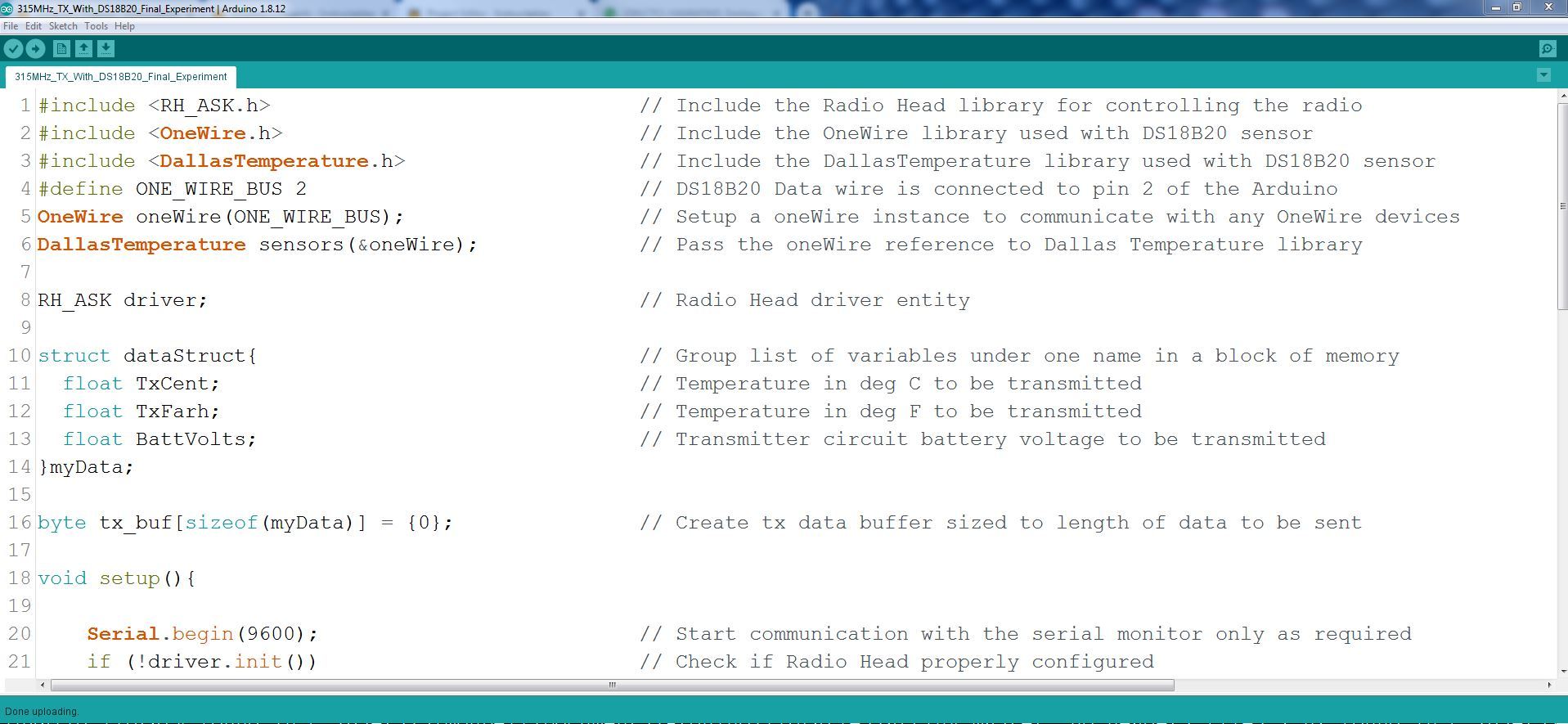Click the Verify sketch checkmark icon
Viewport: 1568px width, 724px height.
pos(13,49)
